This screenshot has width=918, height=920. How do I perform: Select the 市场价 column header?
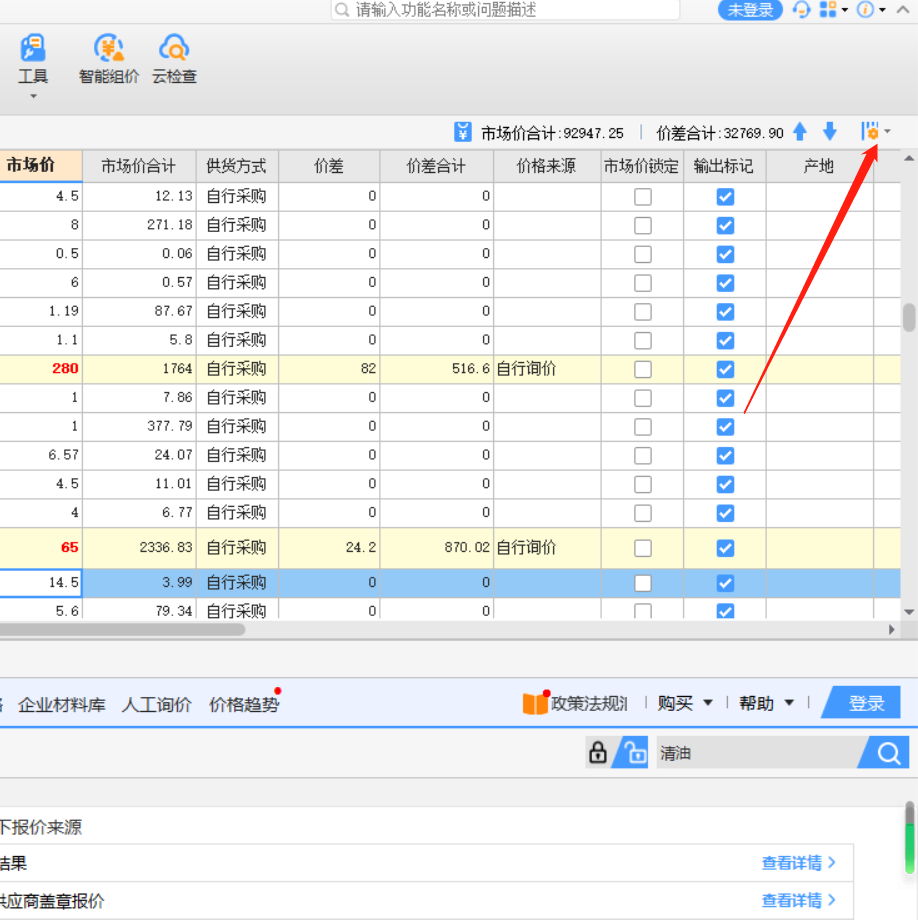pos(40,166)
